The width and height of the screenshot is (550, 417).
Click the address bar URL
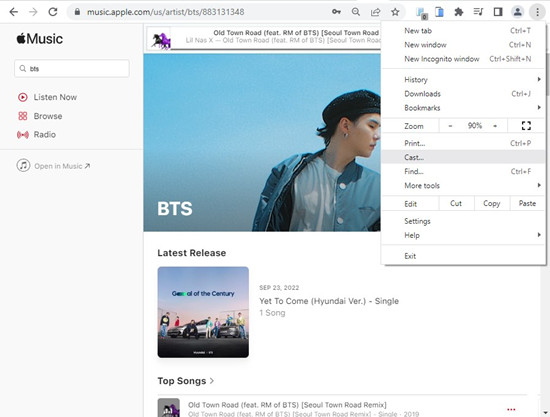click(x=165, y=12)
